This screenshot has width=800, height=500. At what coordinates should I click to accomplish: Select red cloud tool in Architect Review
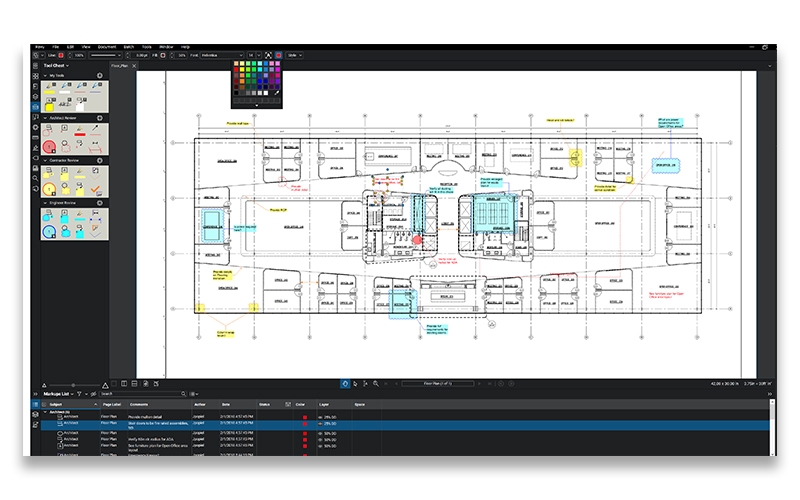click(x=65, y=146)
